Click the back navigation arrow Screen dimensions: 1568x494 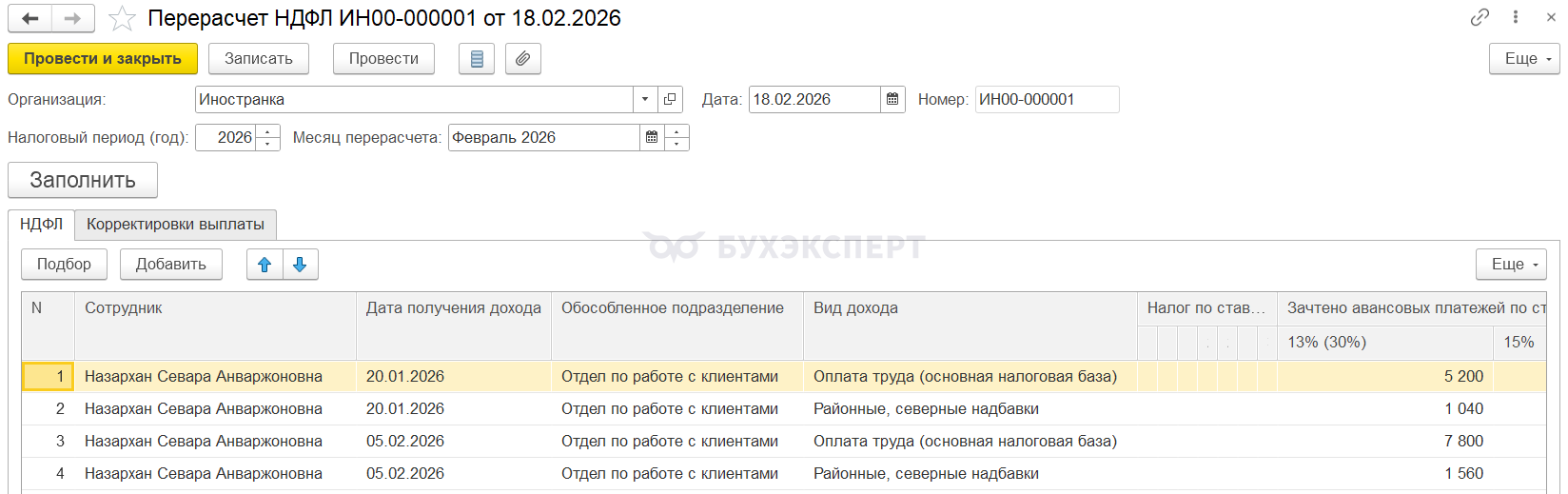pos(29,18)
